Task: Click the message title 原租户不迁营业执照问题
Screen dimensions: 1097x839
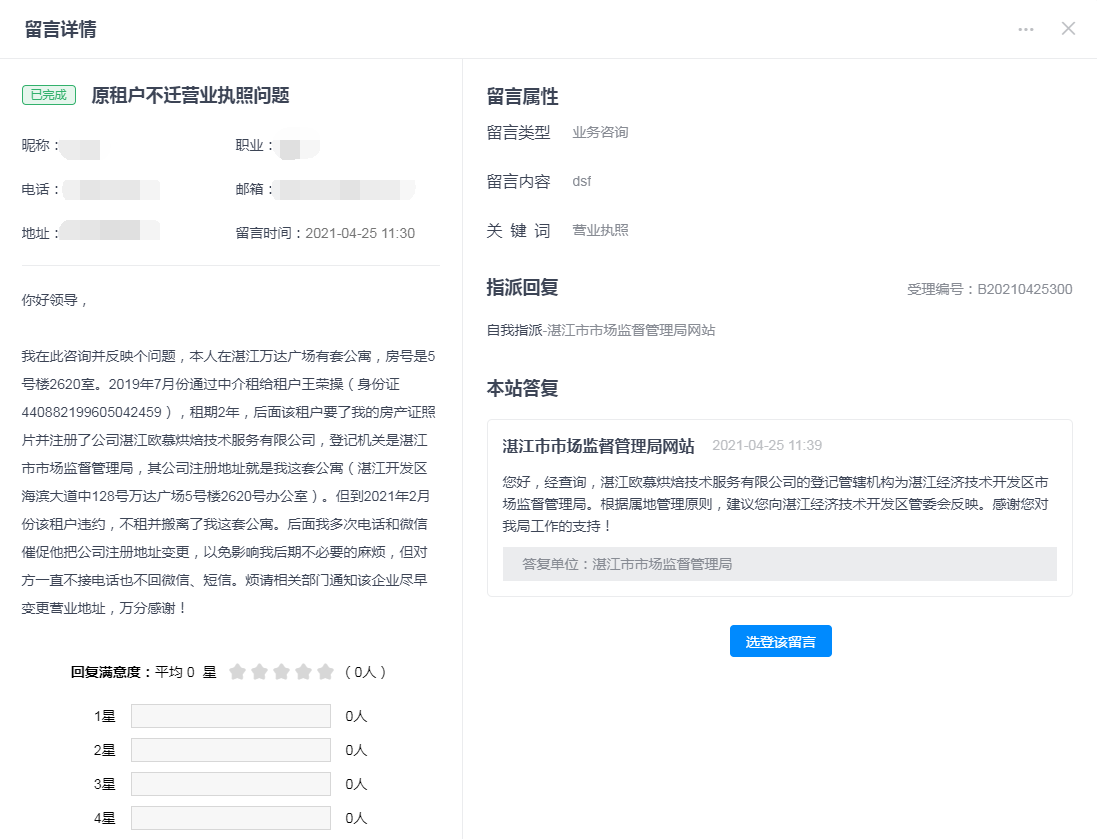Action: (190, 95)
